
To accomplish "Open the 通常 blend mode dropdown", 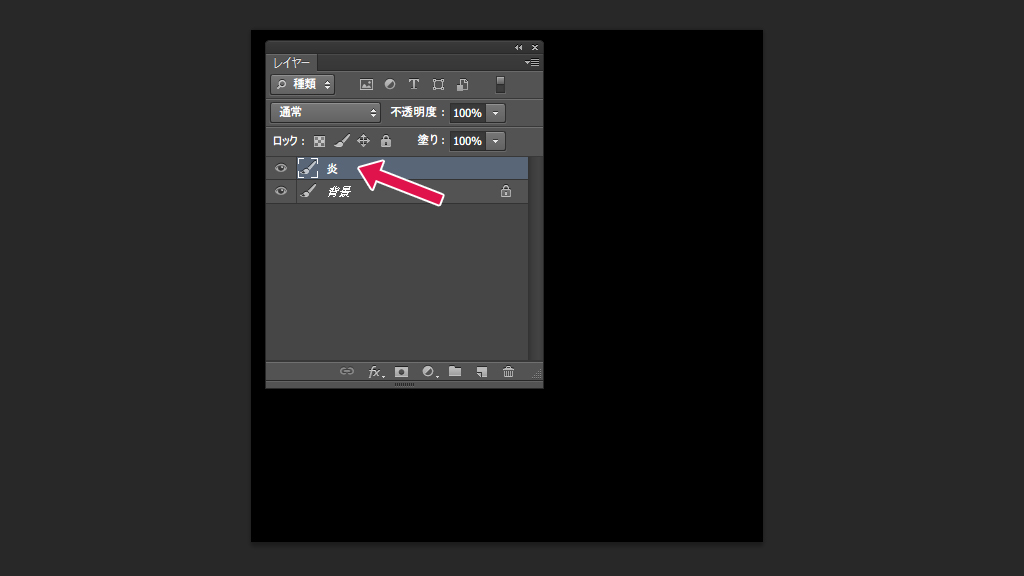I will 325,112.
